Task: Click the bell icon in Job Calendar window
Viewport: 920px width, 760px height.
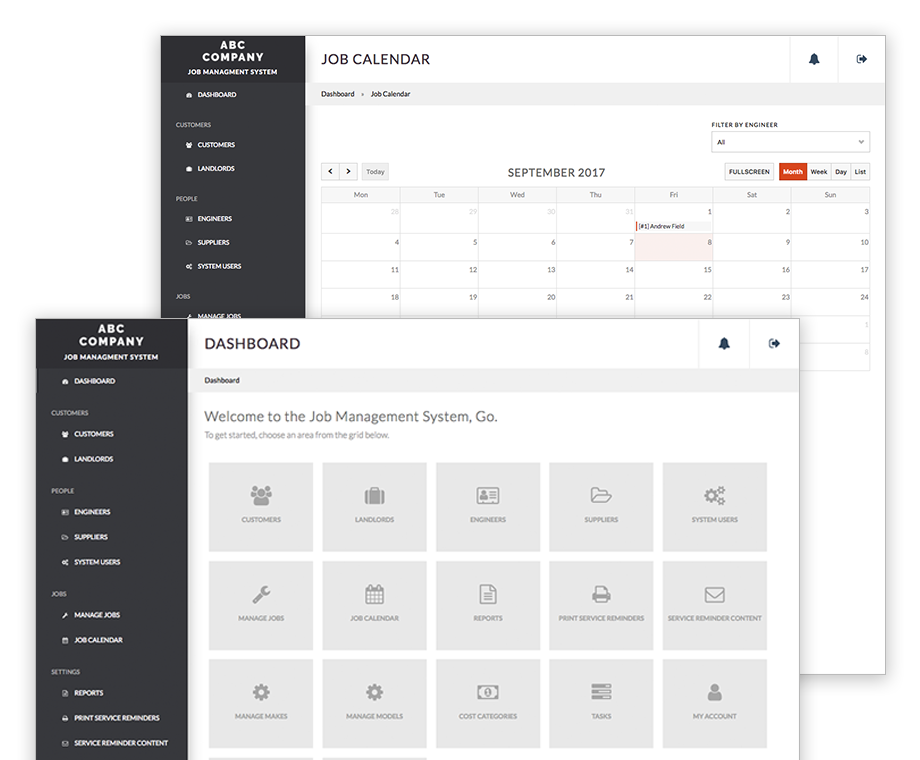Action: click(x=814, y=59)
